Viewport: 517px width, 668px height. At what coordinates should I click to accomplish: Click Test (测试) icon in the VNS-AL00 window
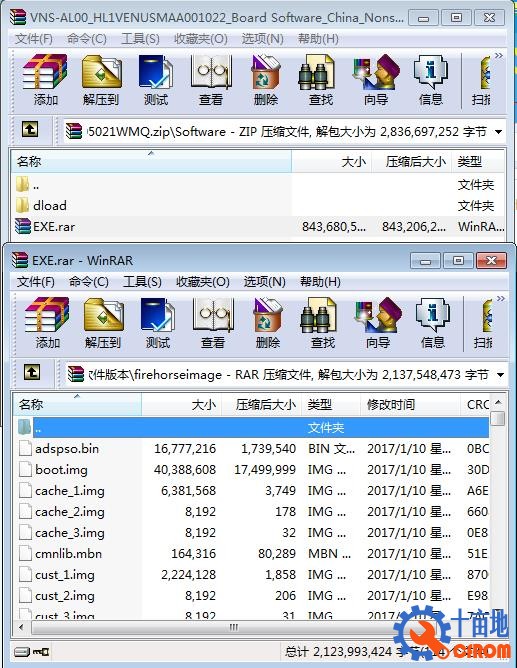[156, 80]
